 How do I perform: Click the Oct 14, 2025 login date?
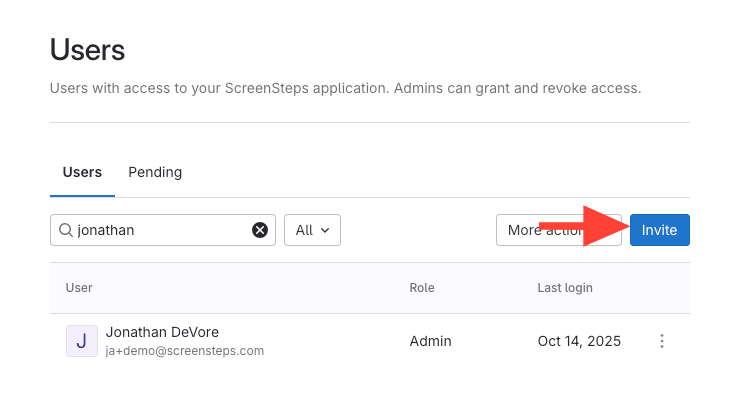click(x=579, y=341)
